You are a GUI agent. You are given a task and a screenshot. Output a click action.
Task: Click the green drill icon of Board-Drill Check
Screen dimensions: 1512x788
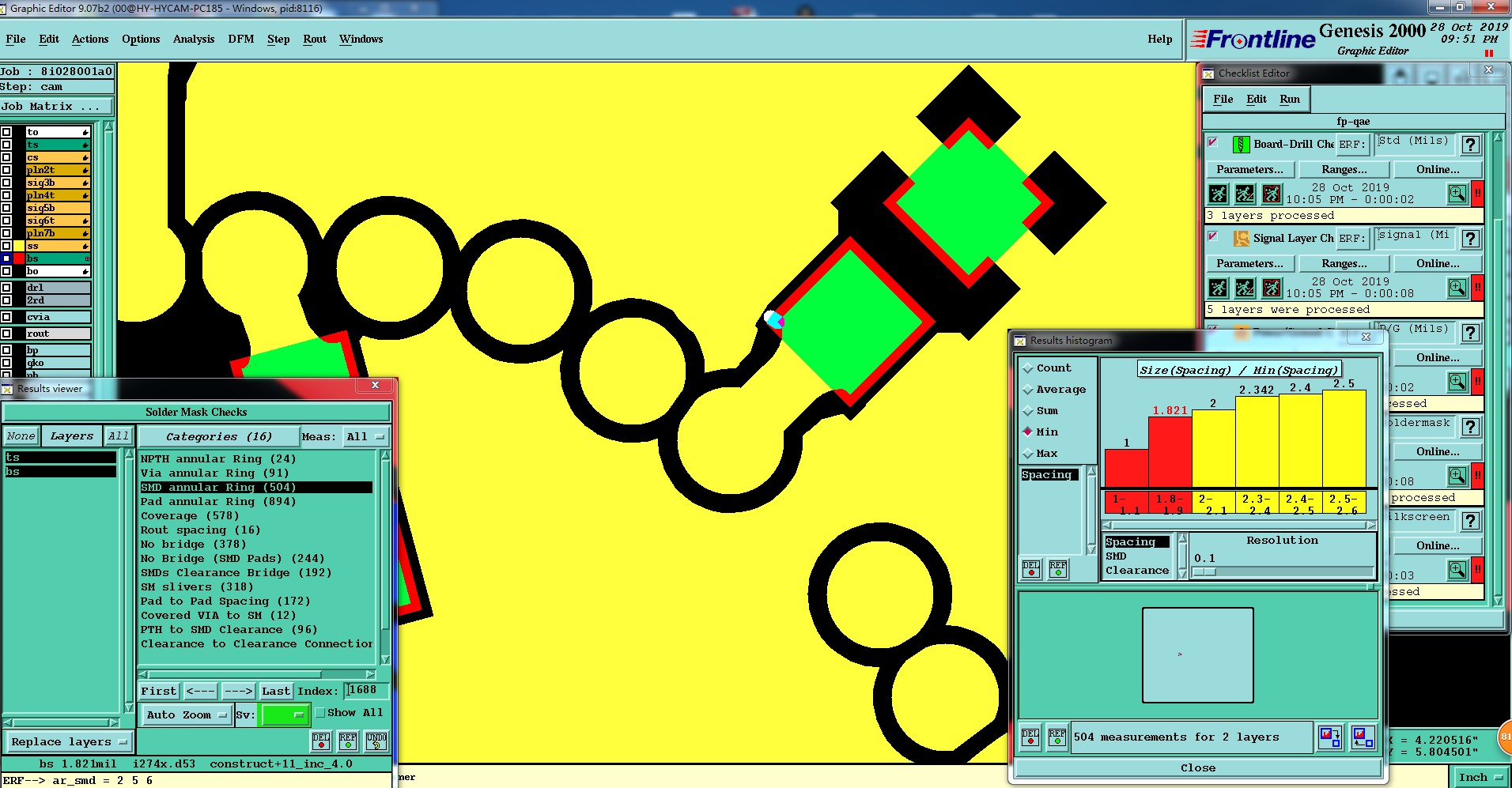point(1241,145)
